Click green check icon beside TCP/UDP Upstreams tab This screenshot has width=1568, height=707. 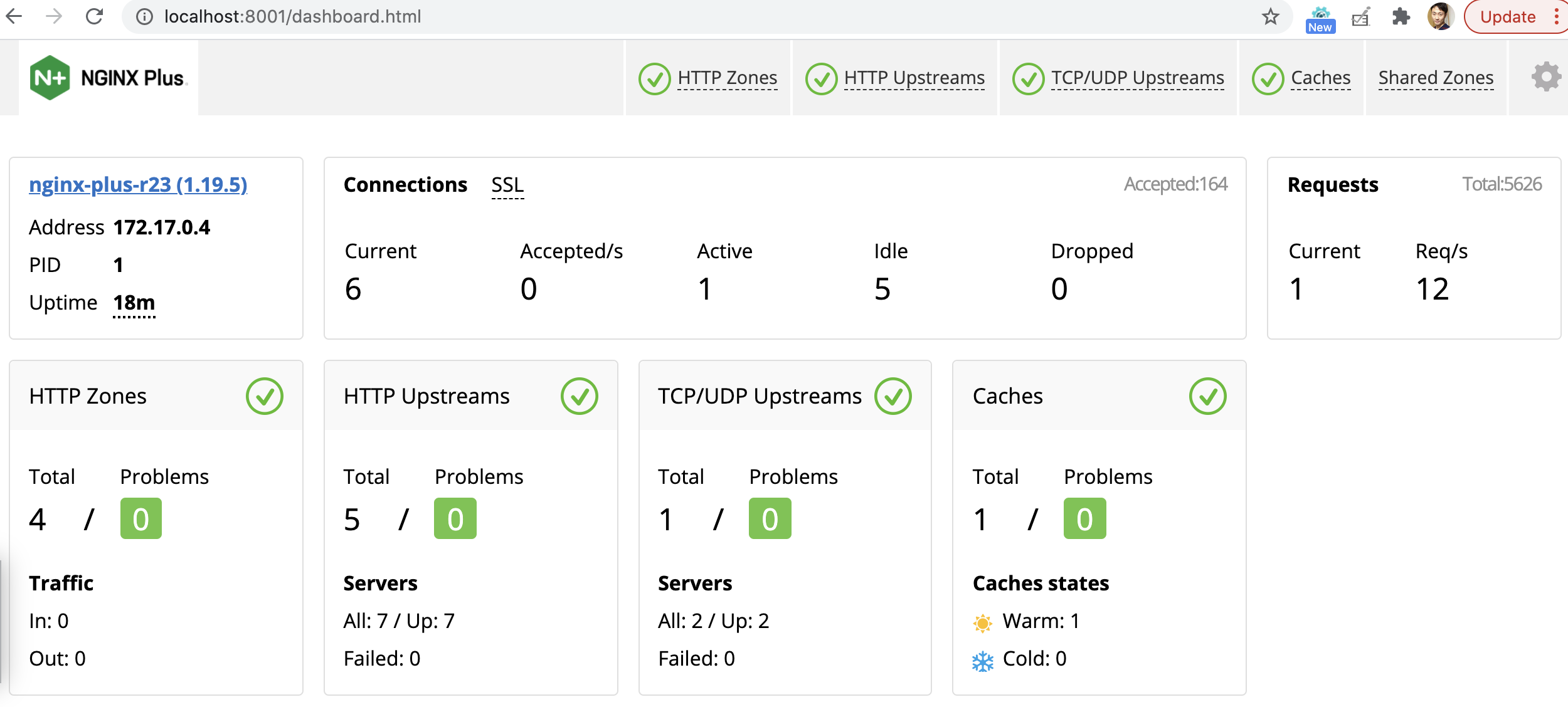(x=1028, y=79)
